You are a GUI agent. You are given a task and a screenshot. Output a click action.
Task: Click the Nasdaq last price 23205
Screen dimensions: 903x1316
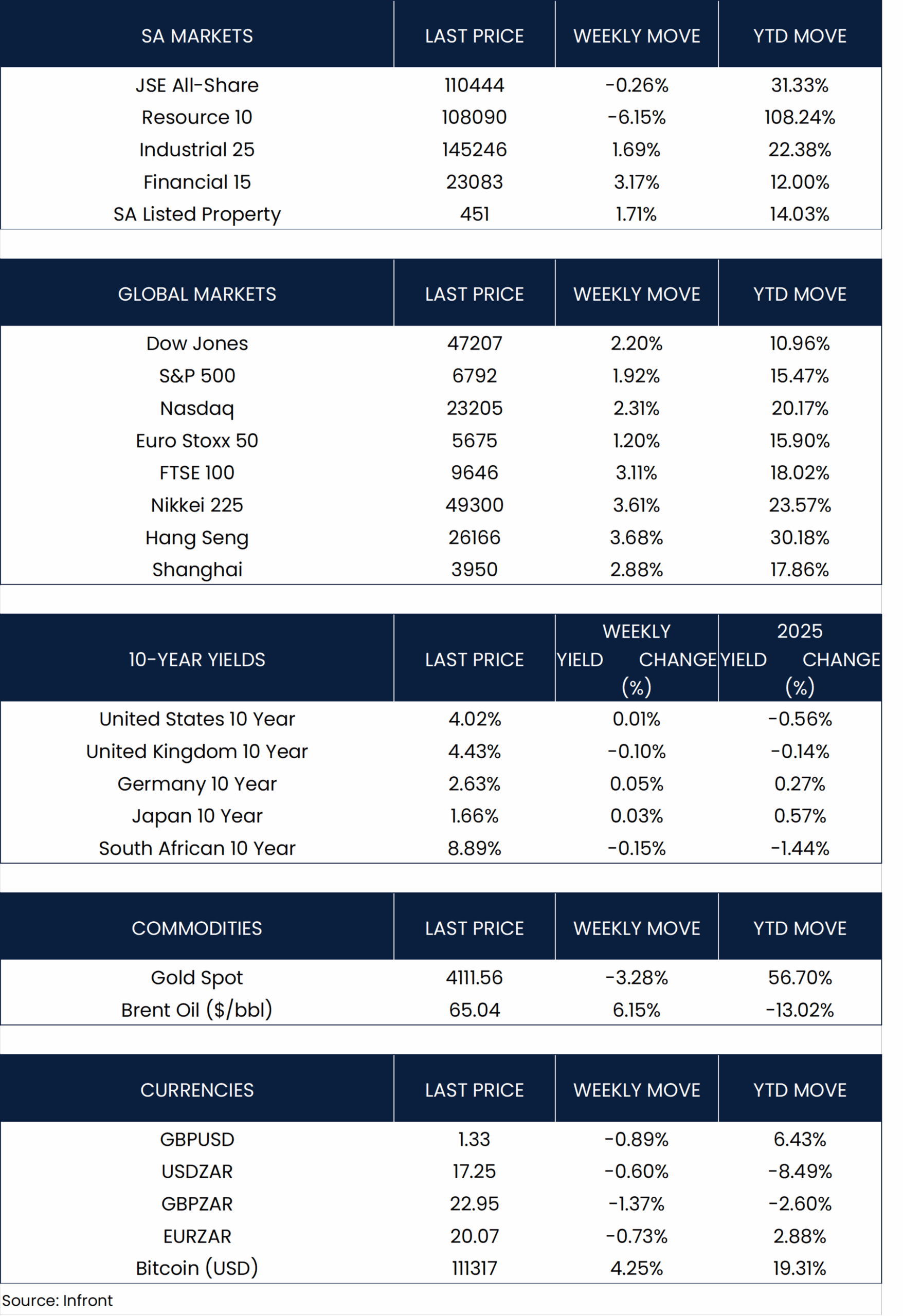click(x=474, y=408)
